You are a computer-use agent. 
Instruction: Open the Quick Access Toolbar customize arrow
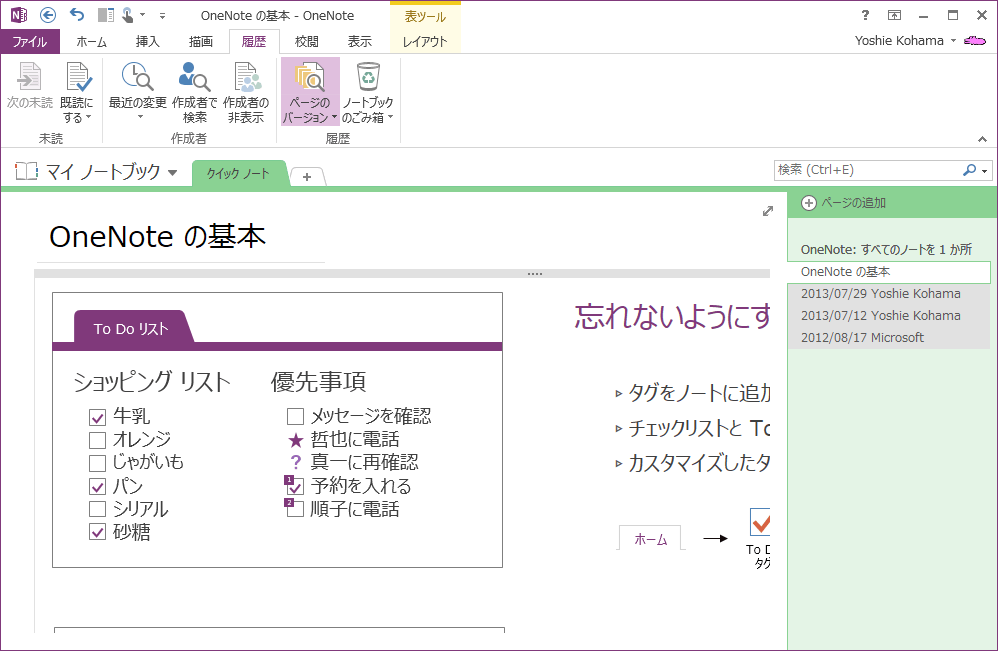click(x=162, y=15)
